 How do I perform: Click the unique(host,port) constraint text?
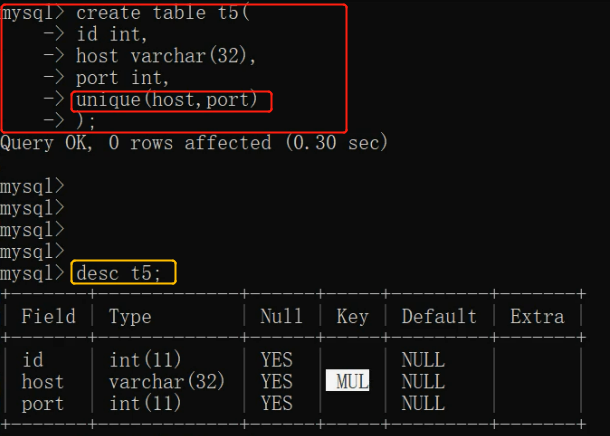[x=171, y=100]
